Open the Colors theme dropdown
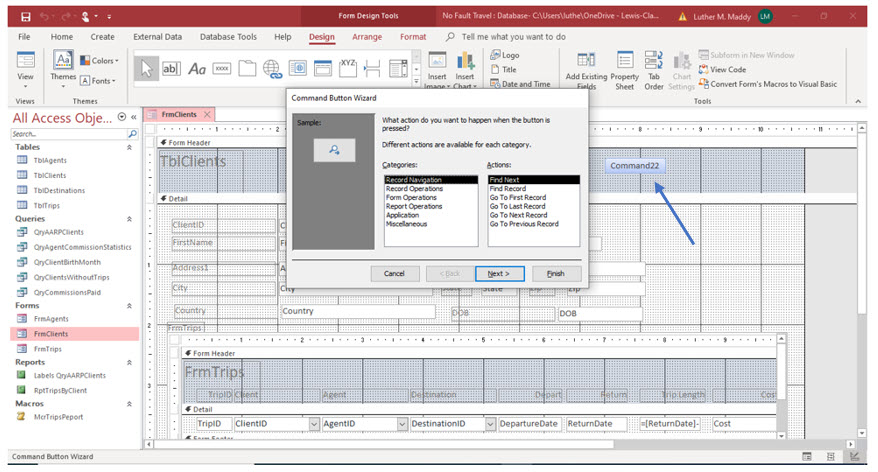The height and width of the screenshot is (472, 878). pyautogui.click(x=100, y=60)
